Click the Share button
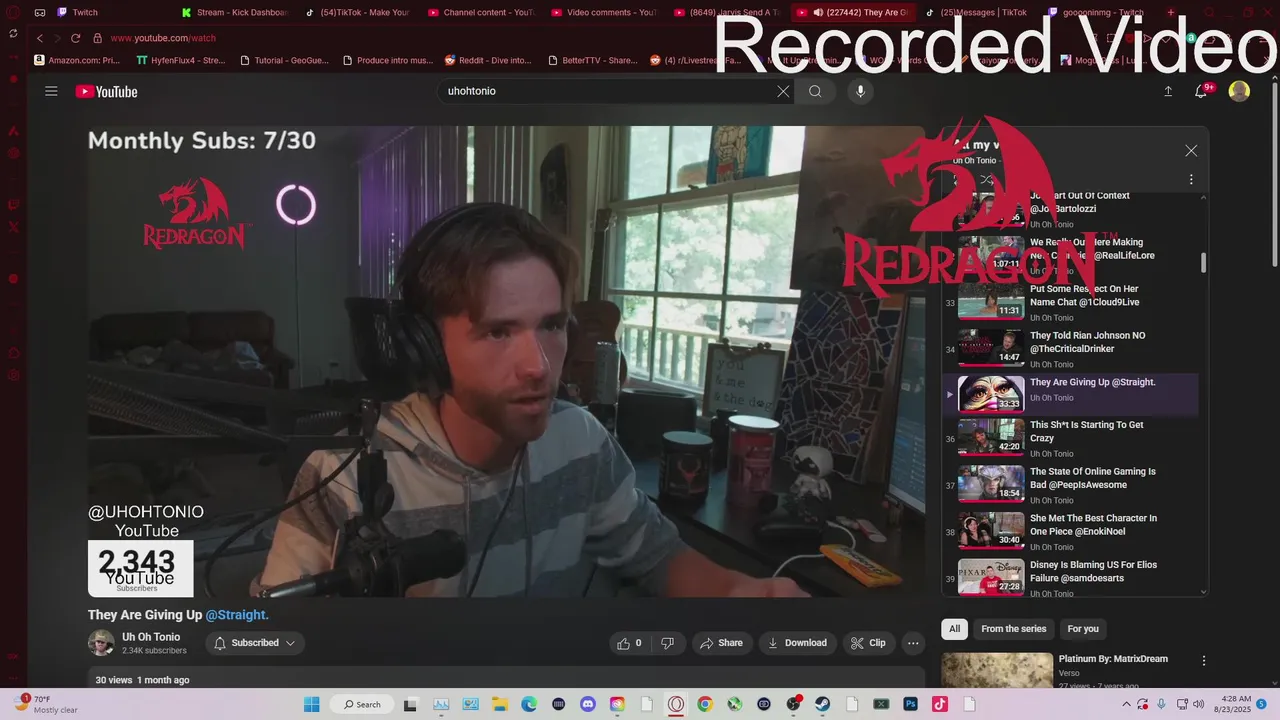Screen dimensions: 1280x720 [x=721, y=643]
